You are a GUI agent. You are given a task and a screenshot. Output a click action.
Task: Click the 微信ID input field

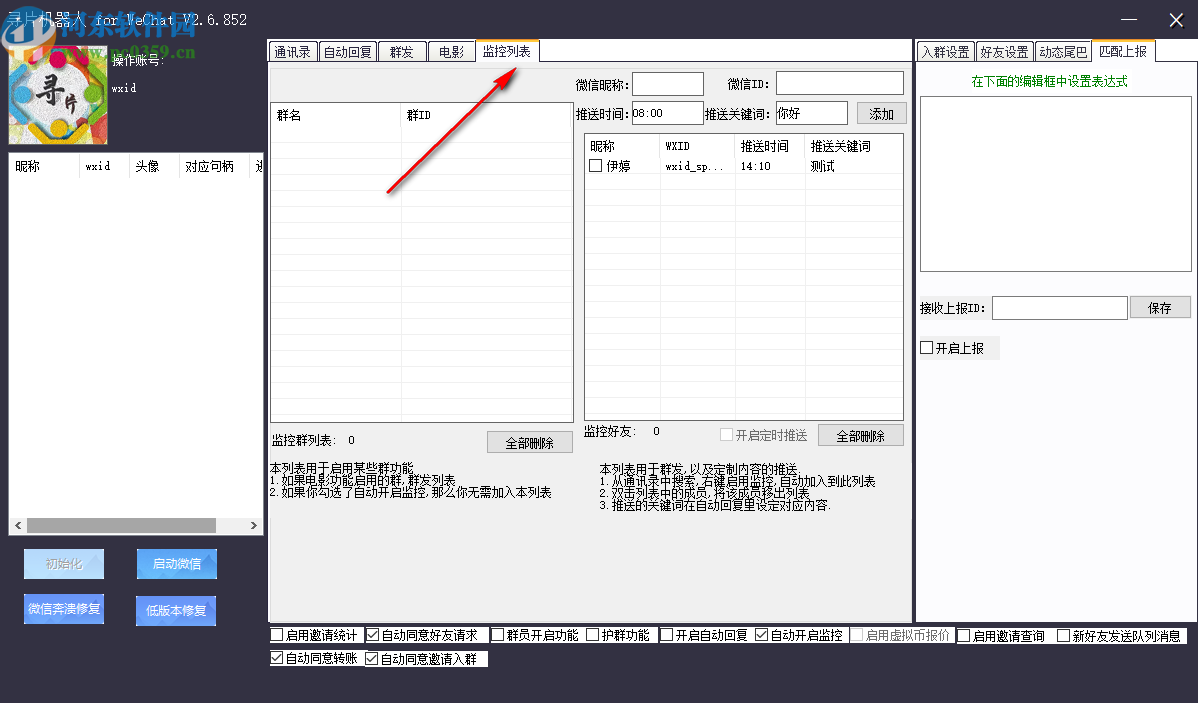click(x=840, y=83)
